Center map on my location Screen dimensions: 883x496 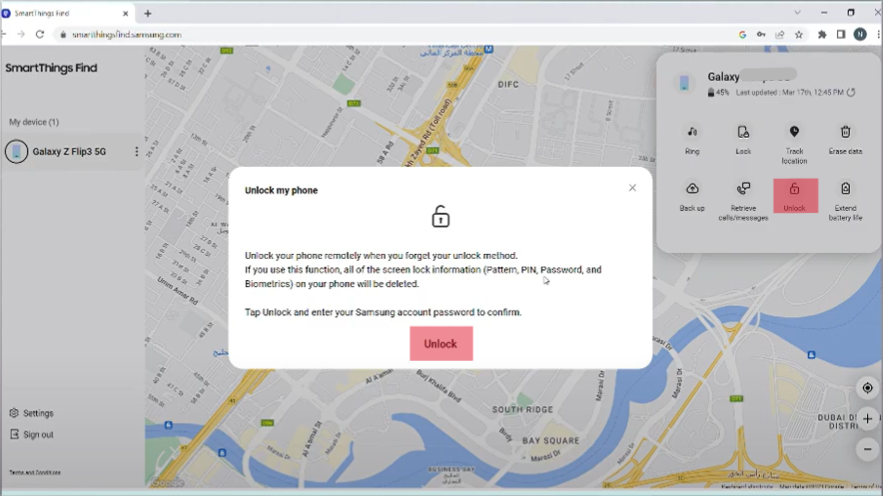coord(867,388)
